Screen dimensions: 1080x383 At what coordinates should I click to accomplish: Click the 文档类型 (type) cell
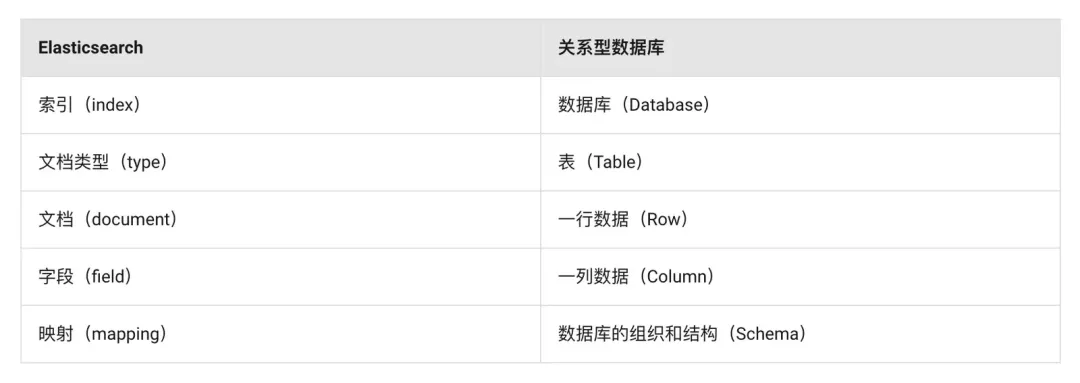point(280,162)
